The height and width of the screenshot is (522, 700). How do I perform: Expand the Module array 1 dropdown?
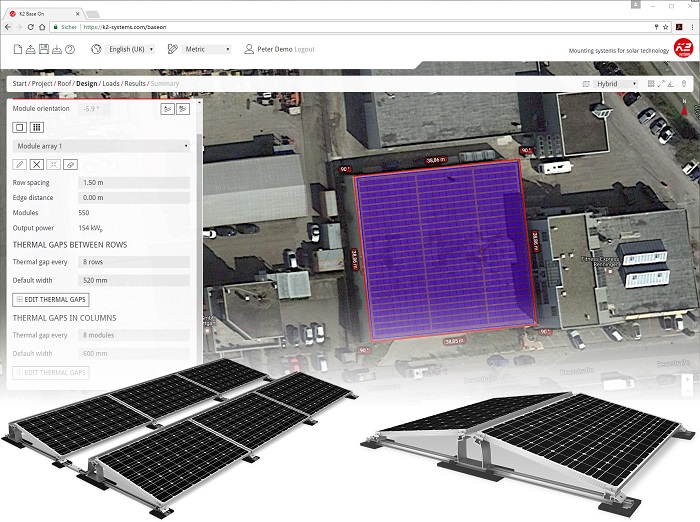click(x=101, y=146)
